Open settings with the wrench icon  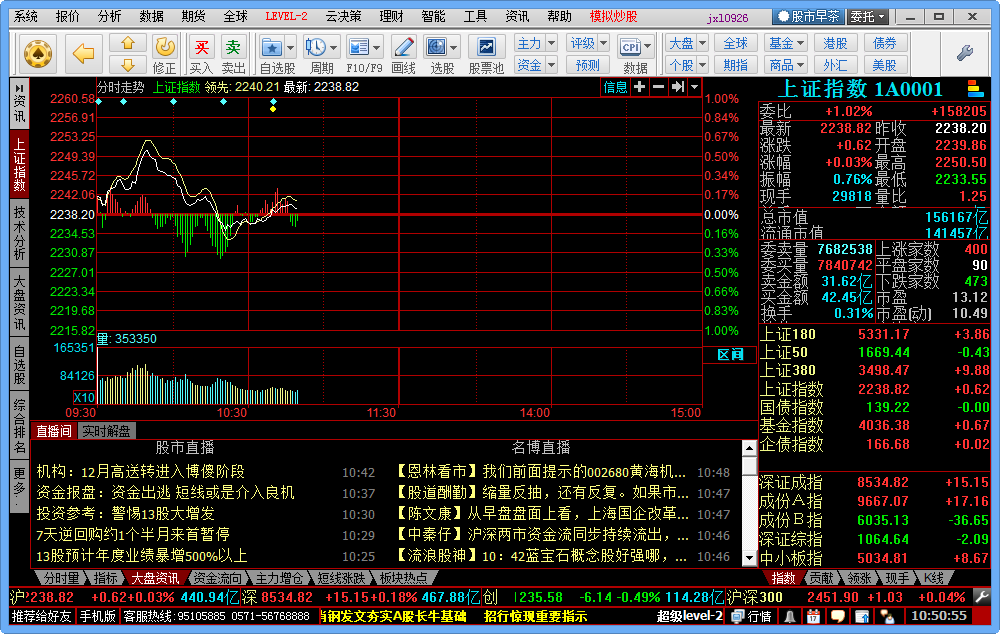[x=964, y=53]
